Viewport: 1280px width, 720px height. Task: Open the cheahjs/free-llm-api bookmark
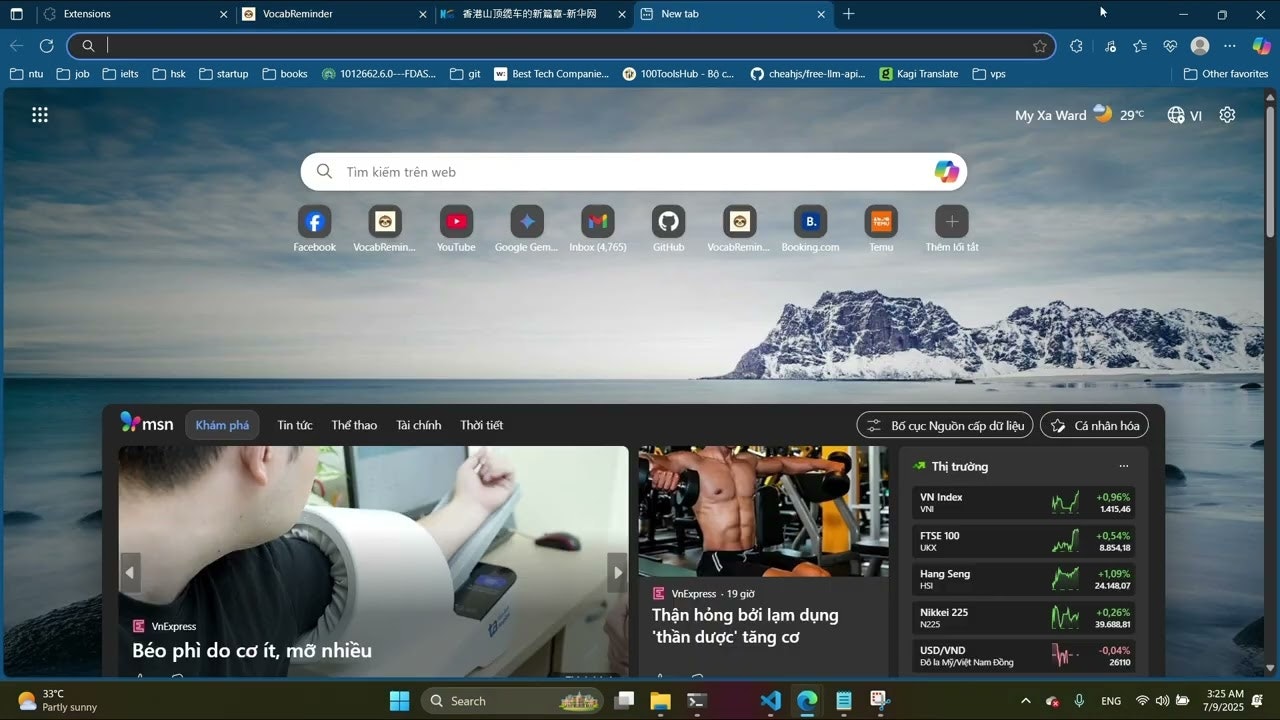point(807,74)
